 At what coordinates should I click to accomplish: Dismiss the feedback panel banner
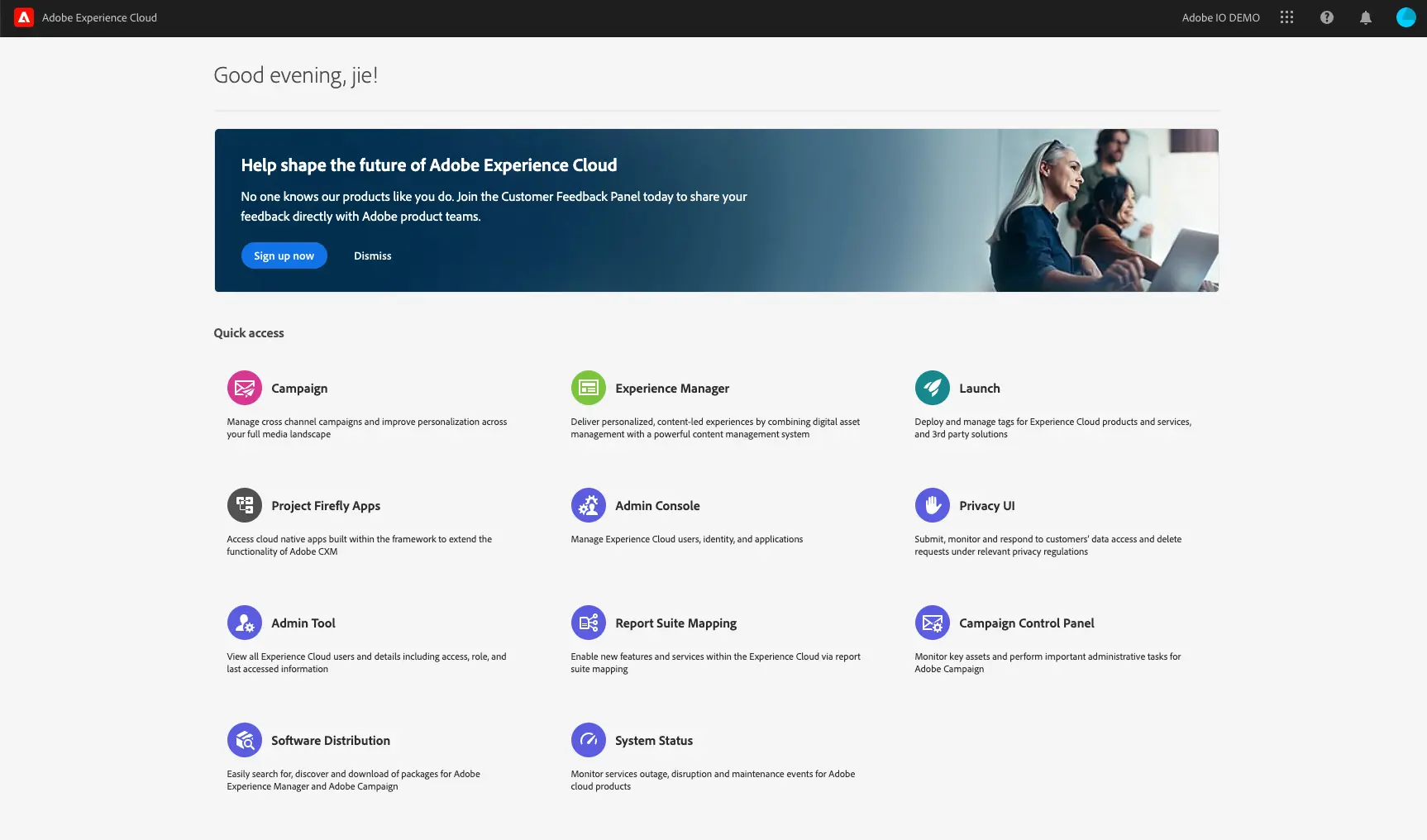pyautogui.click(x=372, y=255)
